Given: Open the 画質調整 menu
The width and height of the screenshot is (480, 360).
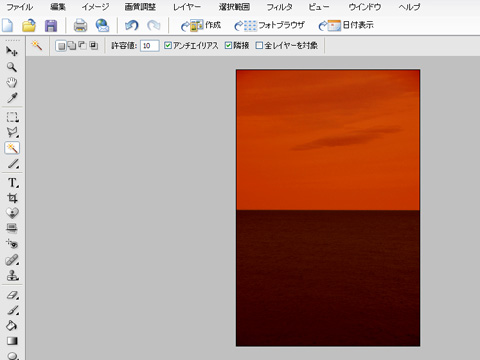Looking at the screenshot, I should [140, 7].
